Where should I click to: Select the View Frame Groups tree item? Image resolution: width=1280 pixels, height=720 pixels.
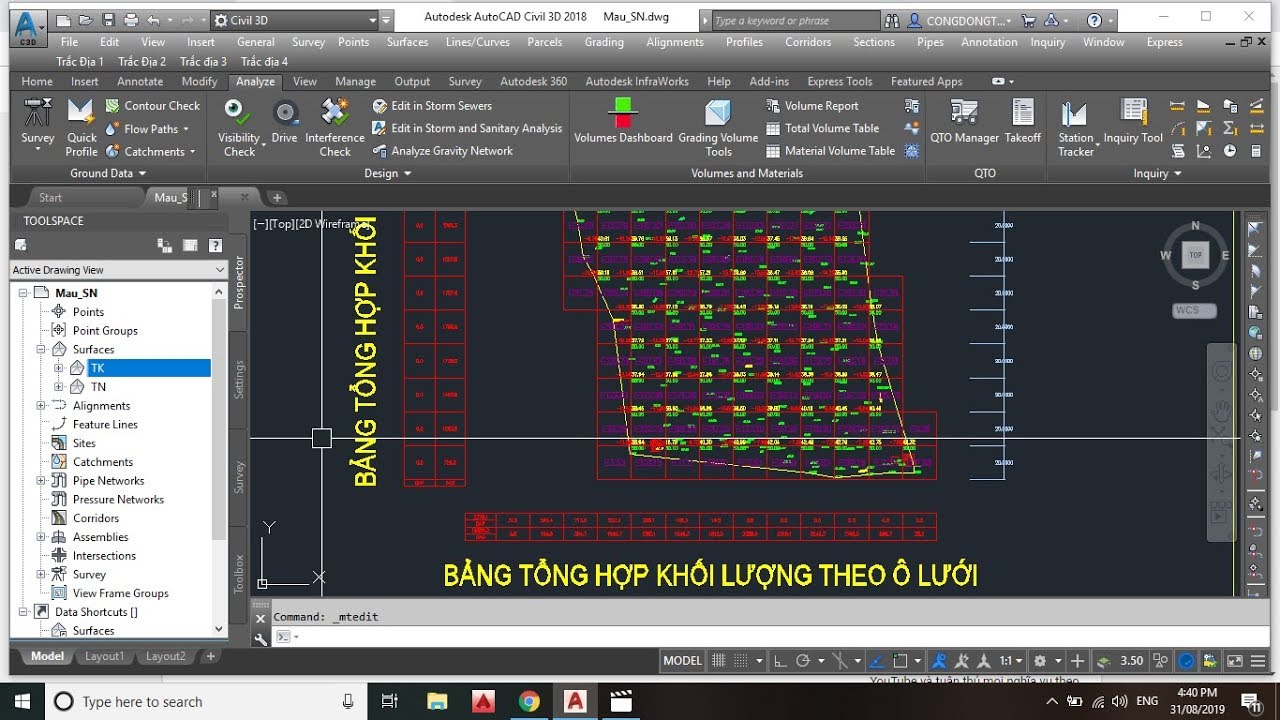coord(120,593)
